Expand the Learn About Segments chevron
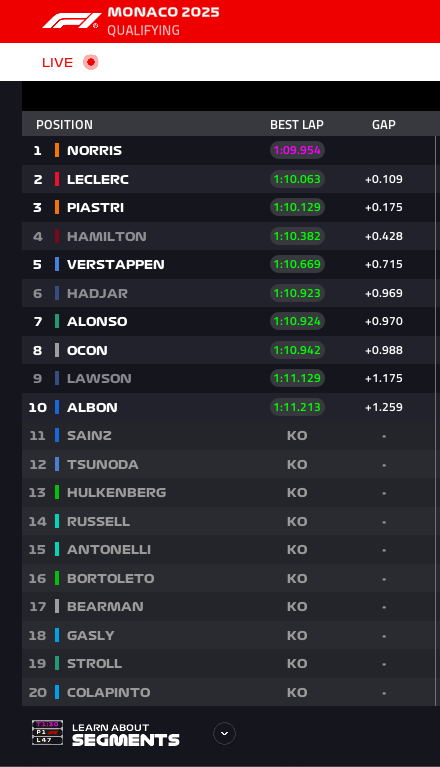The width and height of the screenshot is (440, 767). [x=224, y=733]
